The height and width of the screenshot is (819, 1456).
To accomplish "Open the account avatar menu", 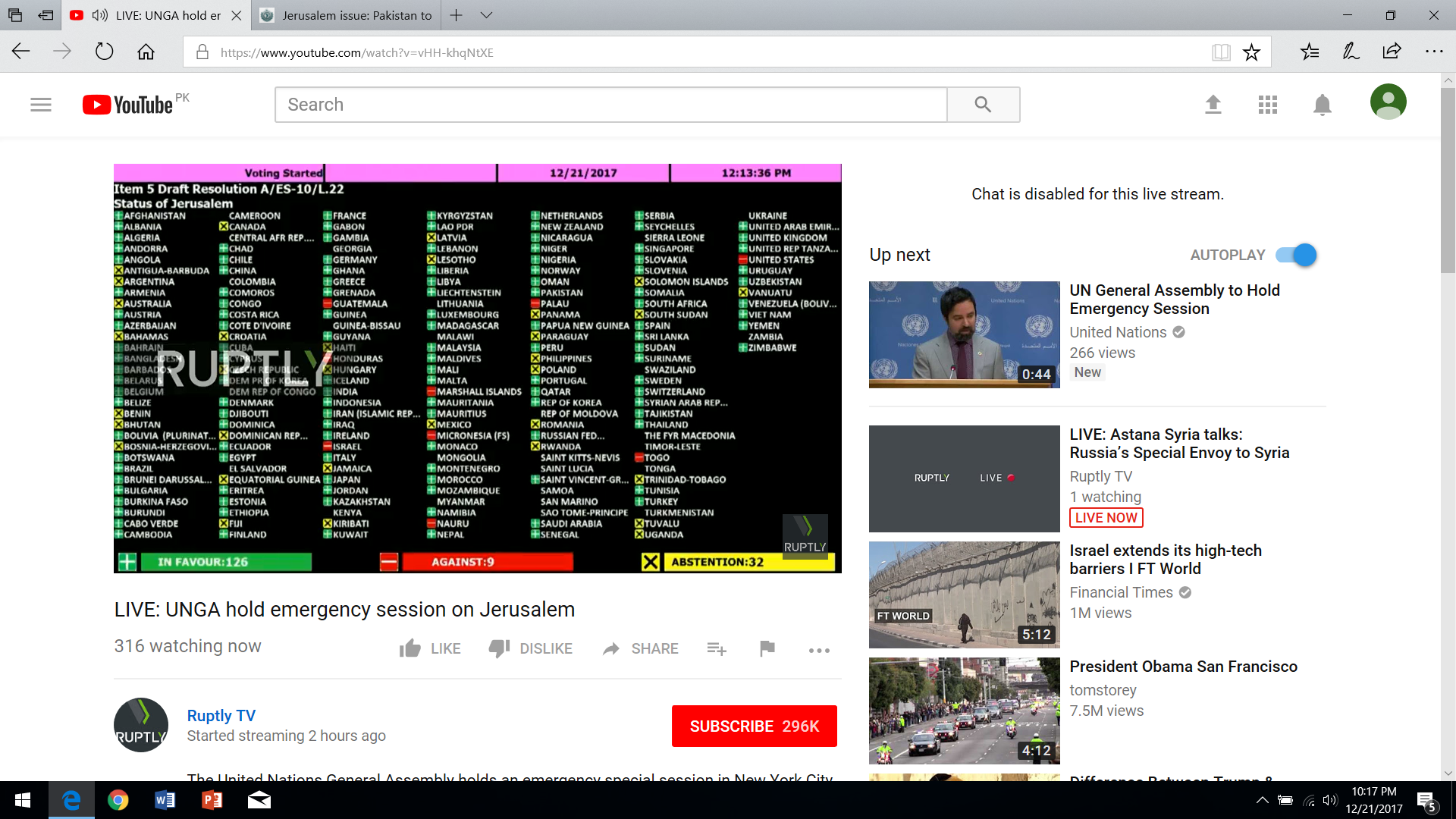I will 1388,102.
